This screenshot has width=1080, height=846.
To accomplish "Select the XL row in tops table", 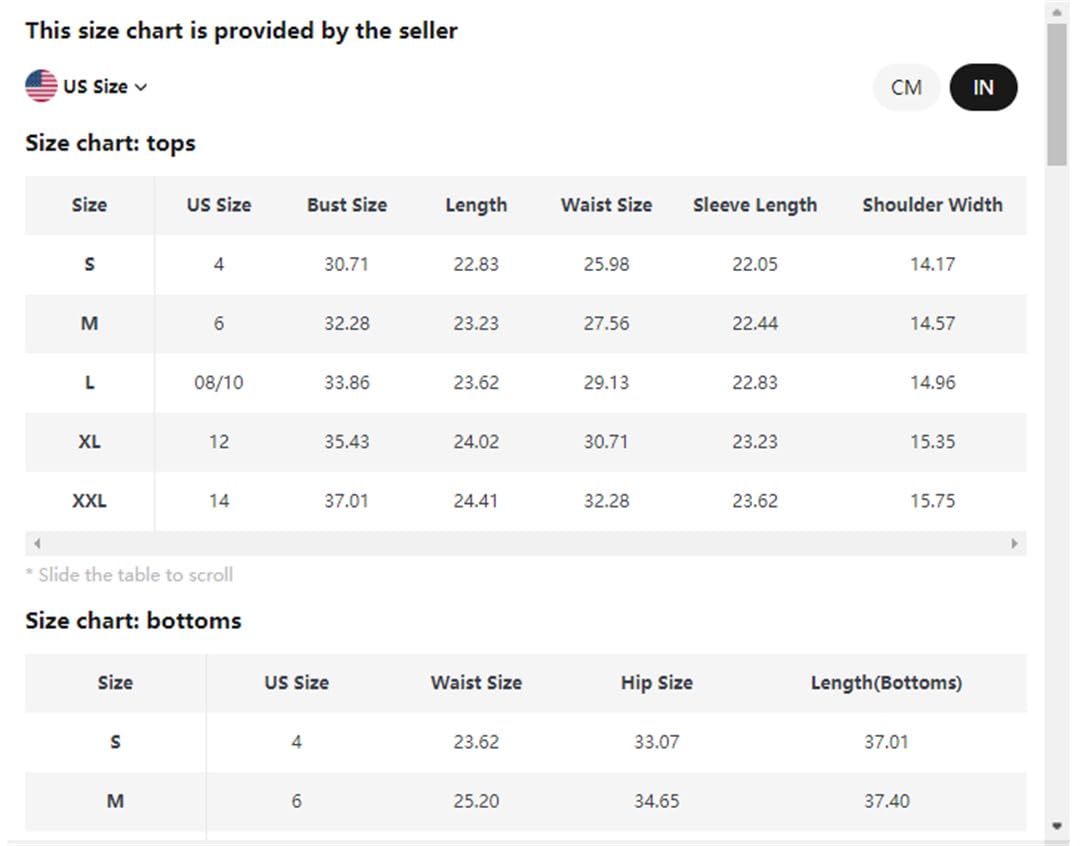I will (526, 442).
